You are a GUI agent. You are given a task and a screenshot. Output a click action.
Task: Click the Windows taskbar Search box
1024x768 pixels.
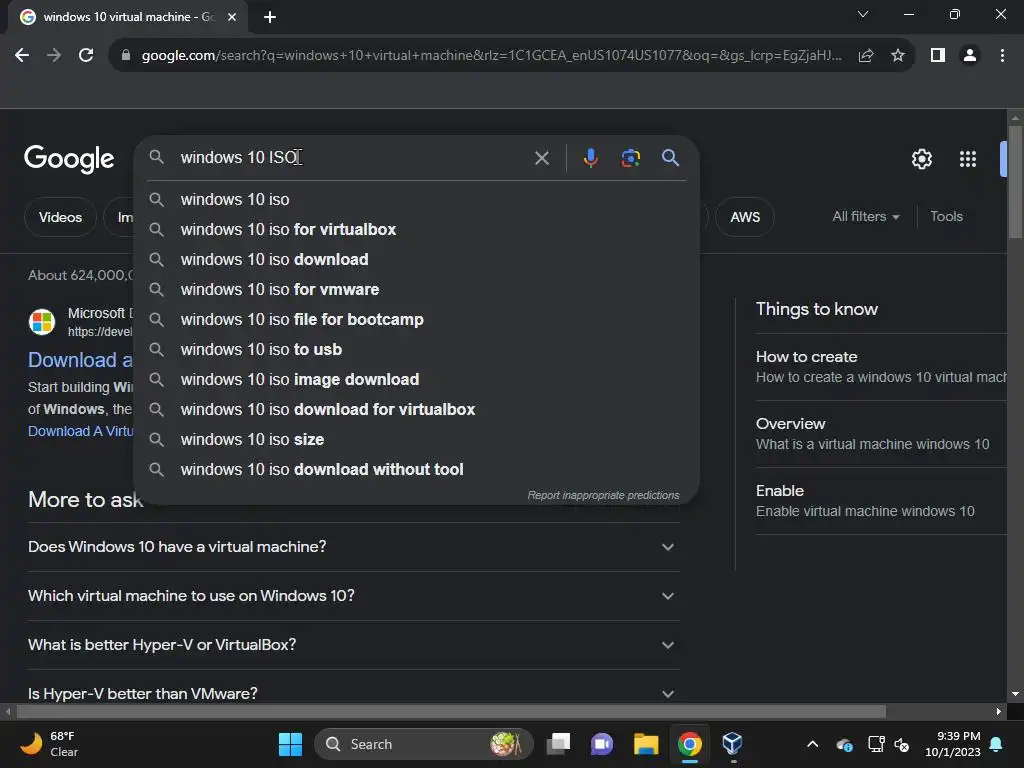[423, 744]
